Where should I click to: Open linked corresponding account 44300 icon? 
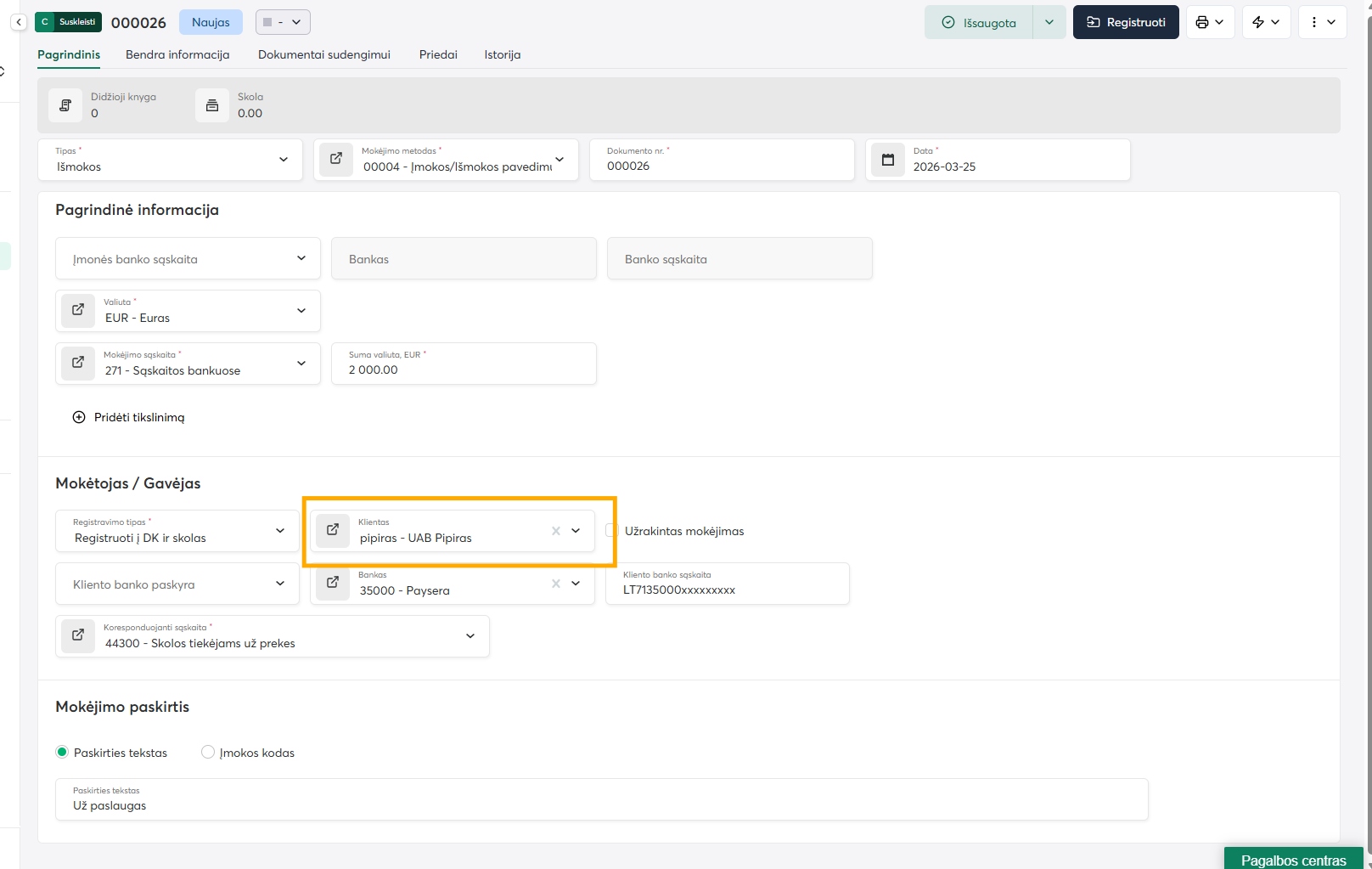[78, 635]
